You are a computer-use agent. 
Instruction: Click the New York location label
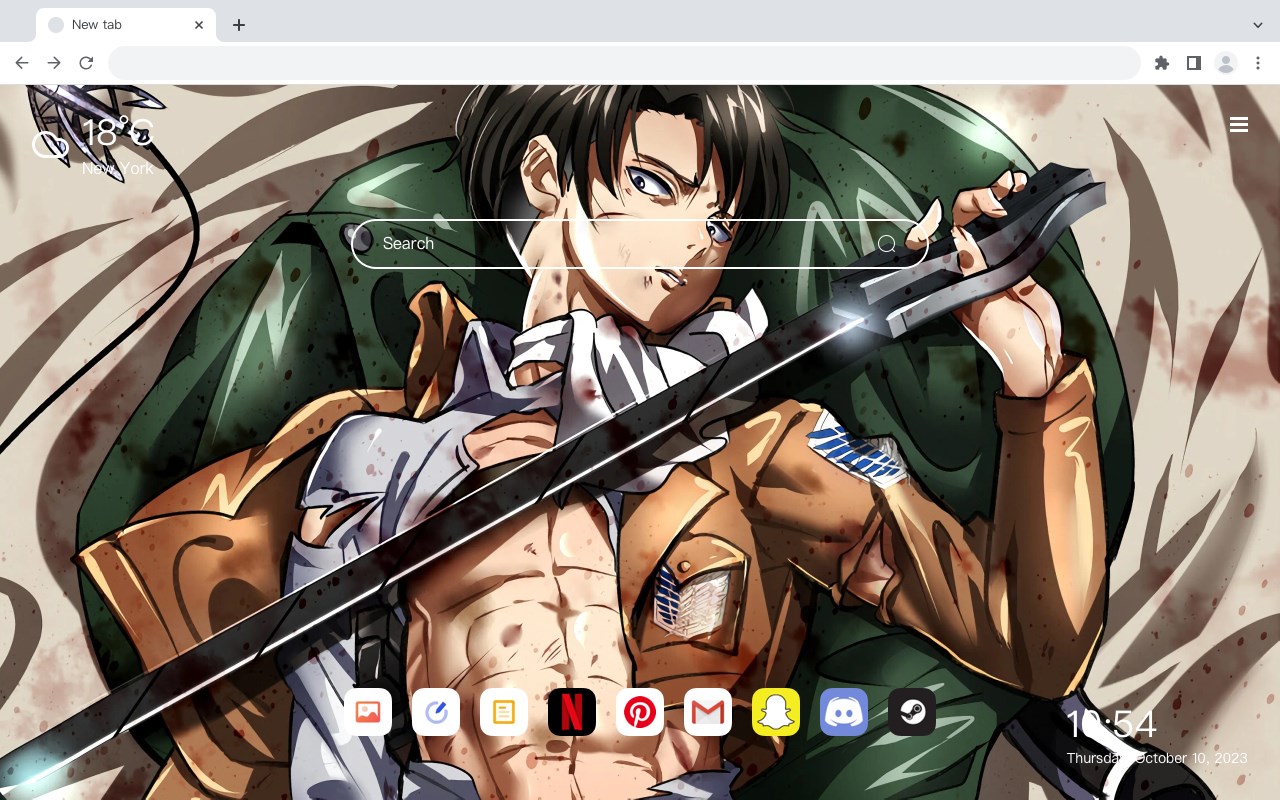coord(118,168)
